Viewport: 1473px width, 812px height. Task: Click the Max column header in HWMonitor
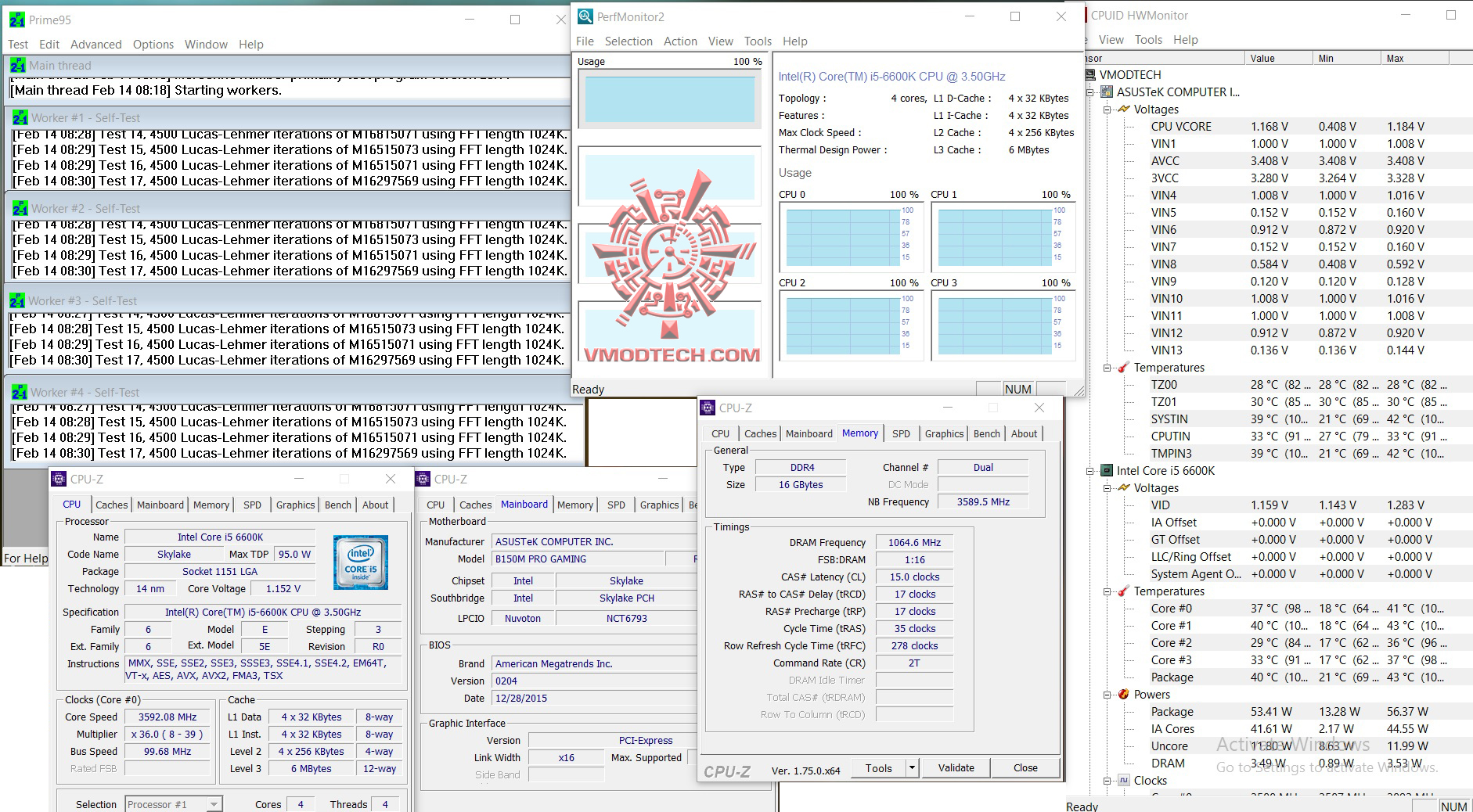coord(1415,58)
